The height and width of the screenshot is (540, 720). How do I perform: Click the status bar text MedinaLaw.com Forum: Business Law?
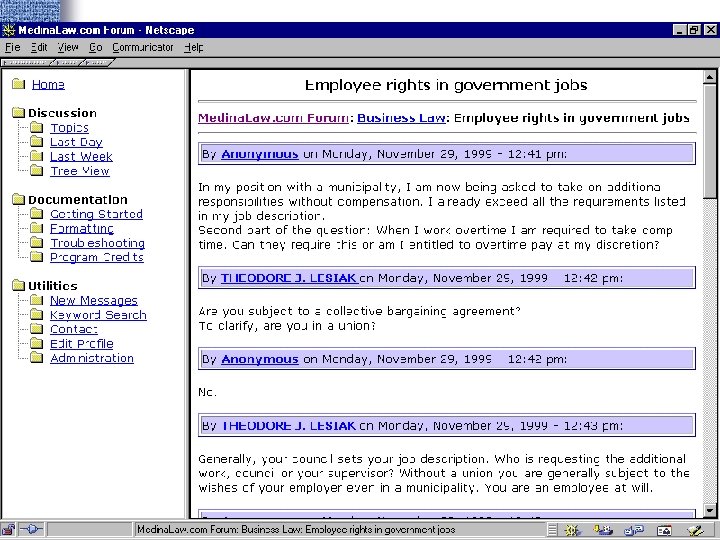point(297,530)
